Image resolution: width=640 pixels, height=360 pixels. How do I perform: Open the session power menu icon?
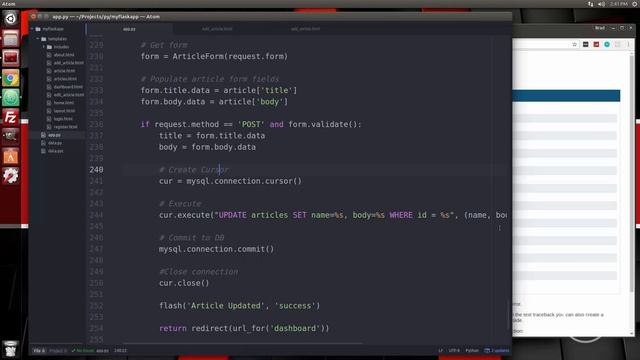635,4
